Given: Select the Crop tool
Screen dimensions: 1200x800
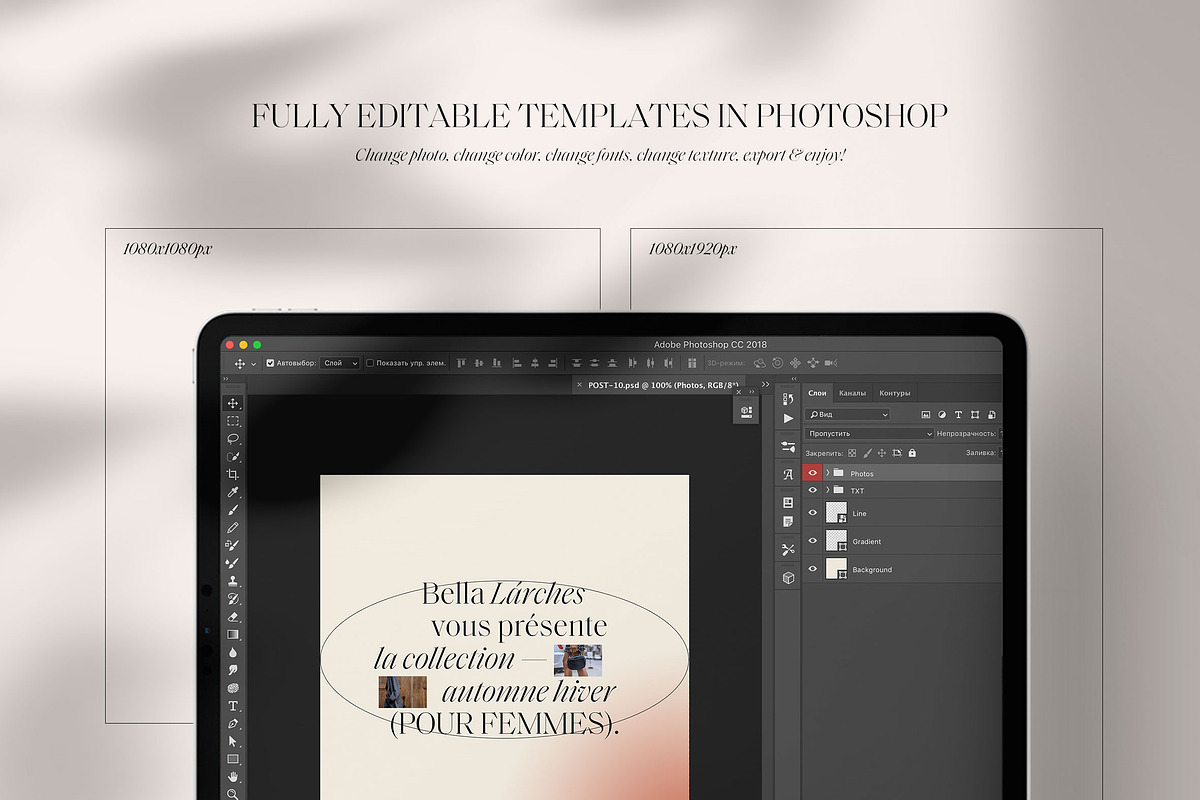Looking at the screenshot, I should 233,474.
